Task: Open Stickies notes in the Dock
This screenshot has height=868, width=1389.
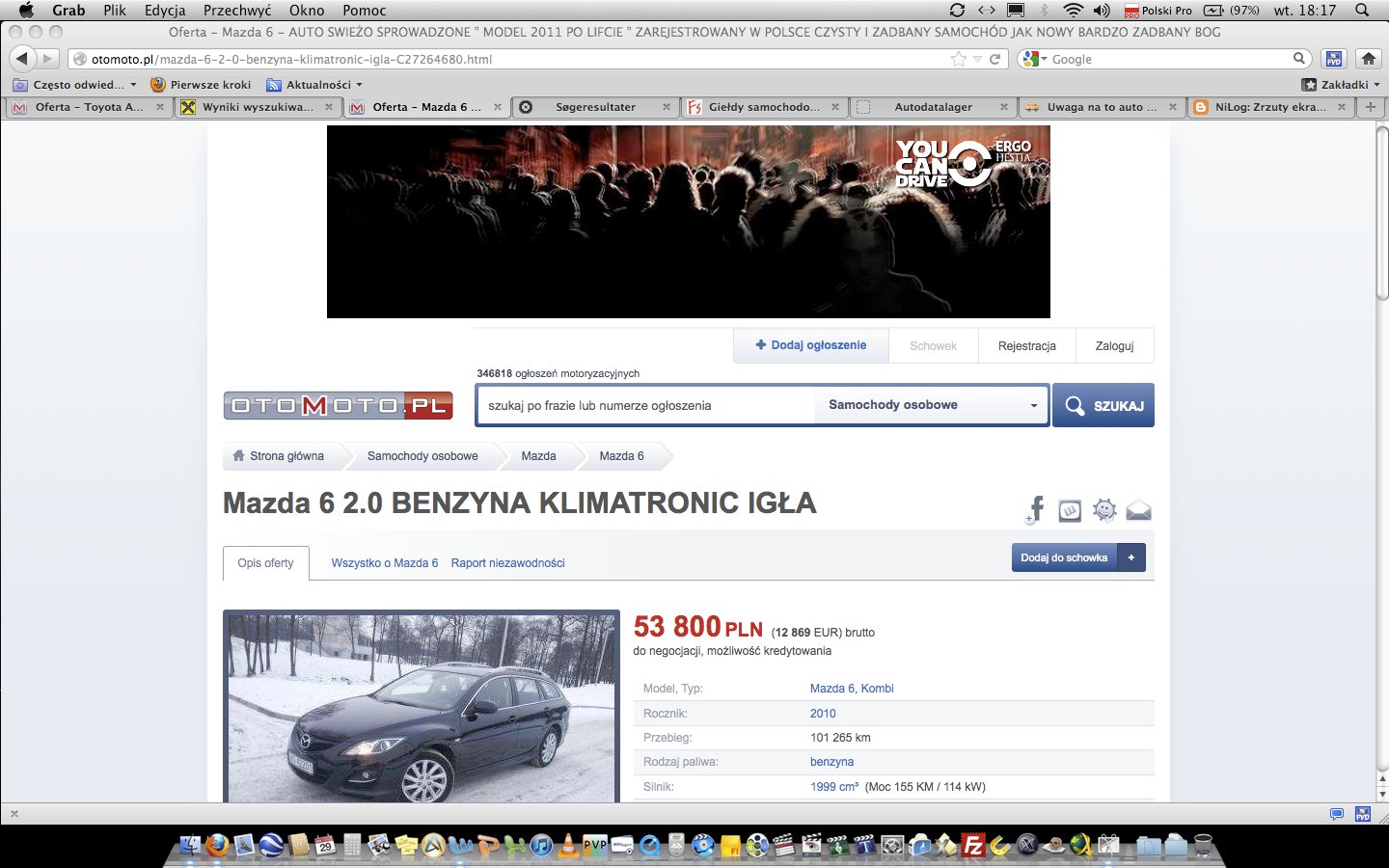Action: coord(406,845)
